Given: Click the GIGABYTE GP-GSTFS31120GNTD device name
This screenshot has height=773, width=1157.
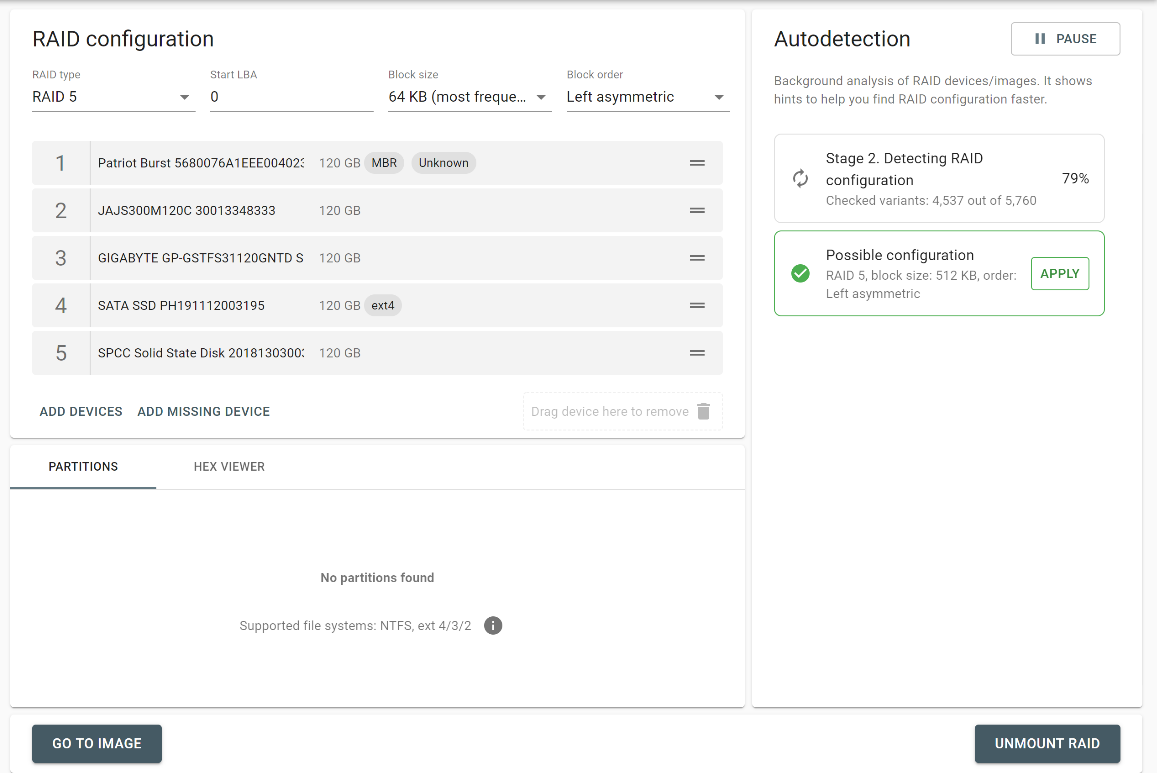Looking at the screenshot, I should (x=201, y=258).
